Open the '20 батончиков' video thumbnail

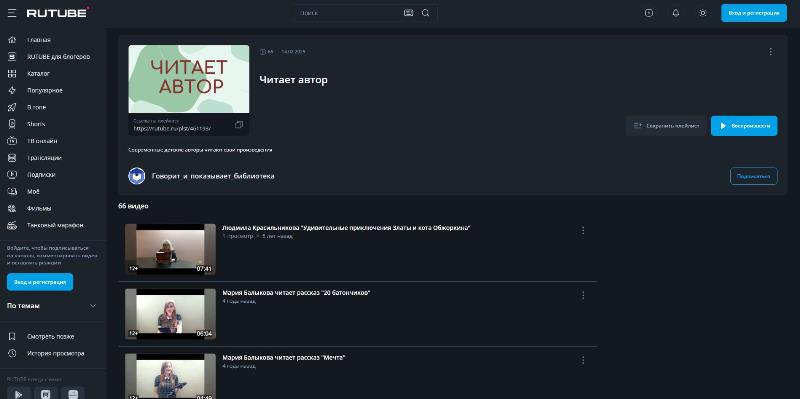coord(170,314)
